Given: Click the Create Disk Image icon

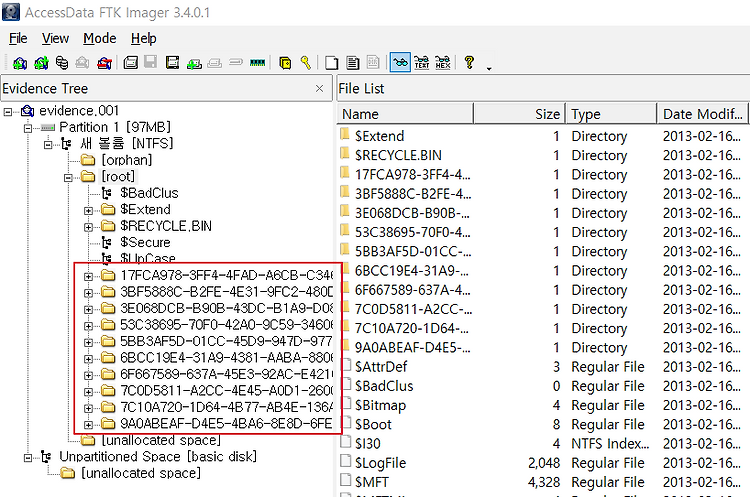Looking at the screenshot, I should pyautogui.click(x=131, y=63).
